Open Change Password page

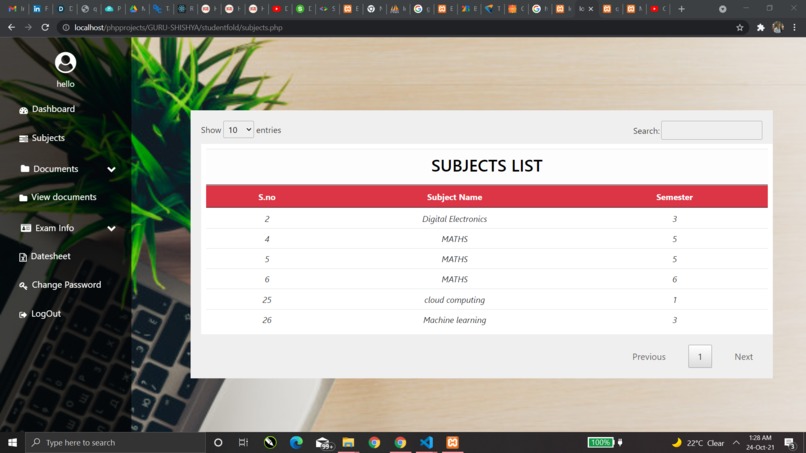coord(66,285)
